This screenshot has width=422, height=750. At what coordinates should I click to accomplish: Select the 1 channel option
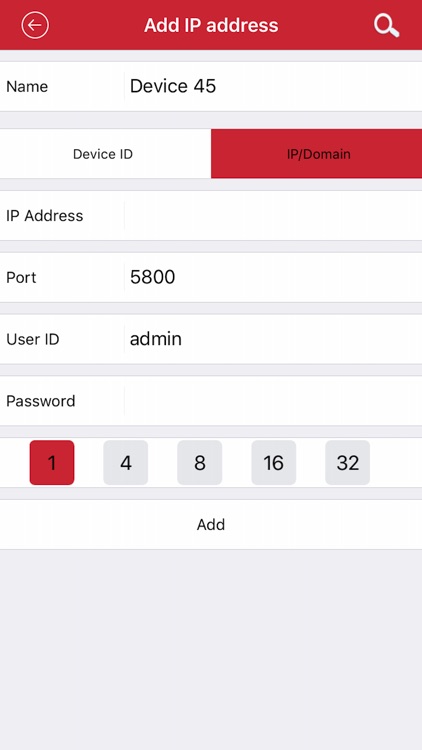(52, 463)
